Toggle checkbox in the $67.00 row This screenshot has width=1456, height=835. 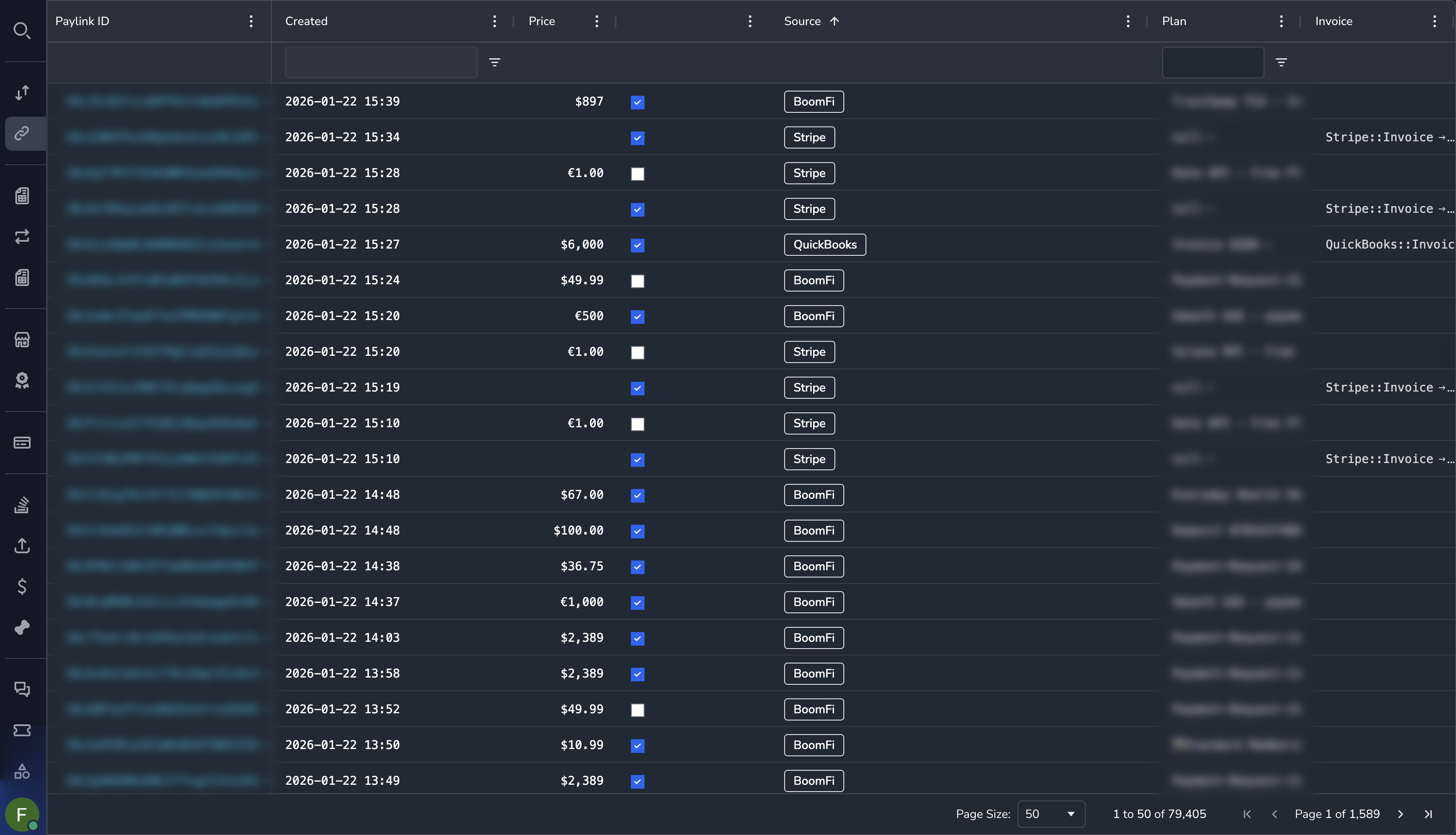[x=637, y=495]
